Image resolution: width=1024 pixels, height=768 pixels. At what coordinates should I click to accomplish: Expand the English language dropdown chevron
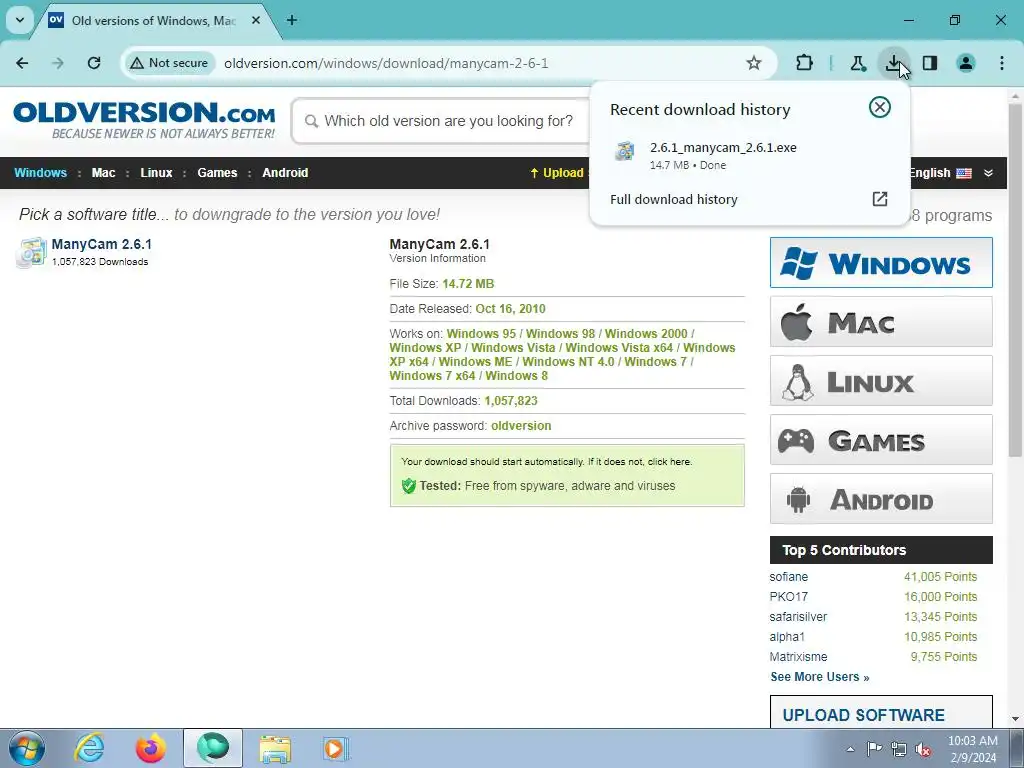point(988,173)
